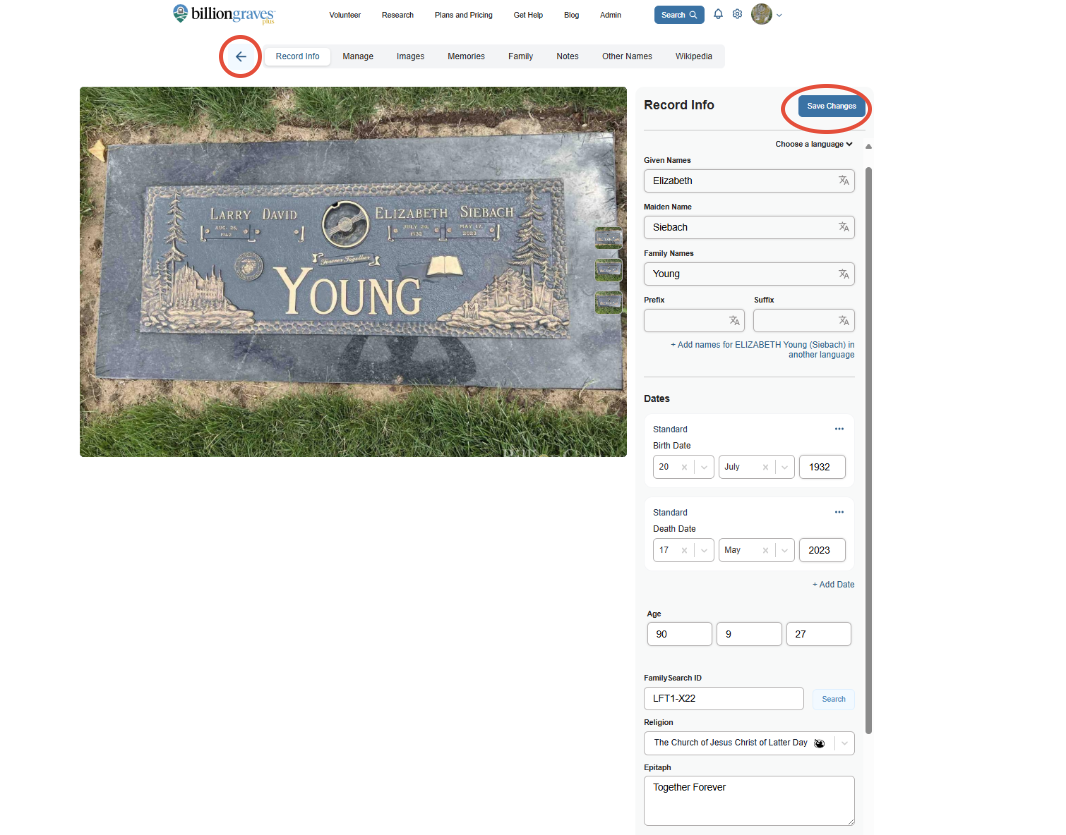Viewport: 1066px width, 835px height.
Task: Clear the death month May
Action: click(x=766, y=550)
